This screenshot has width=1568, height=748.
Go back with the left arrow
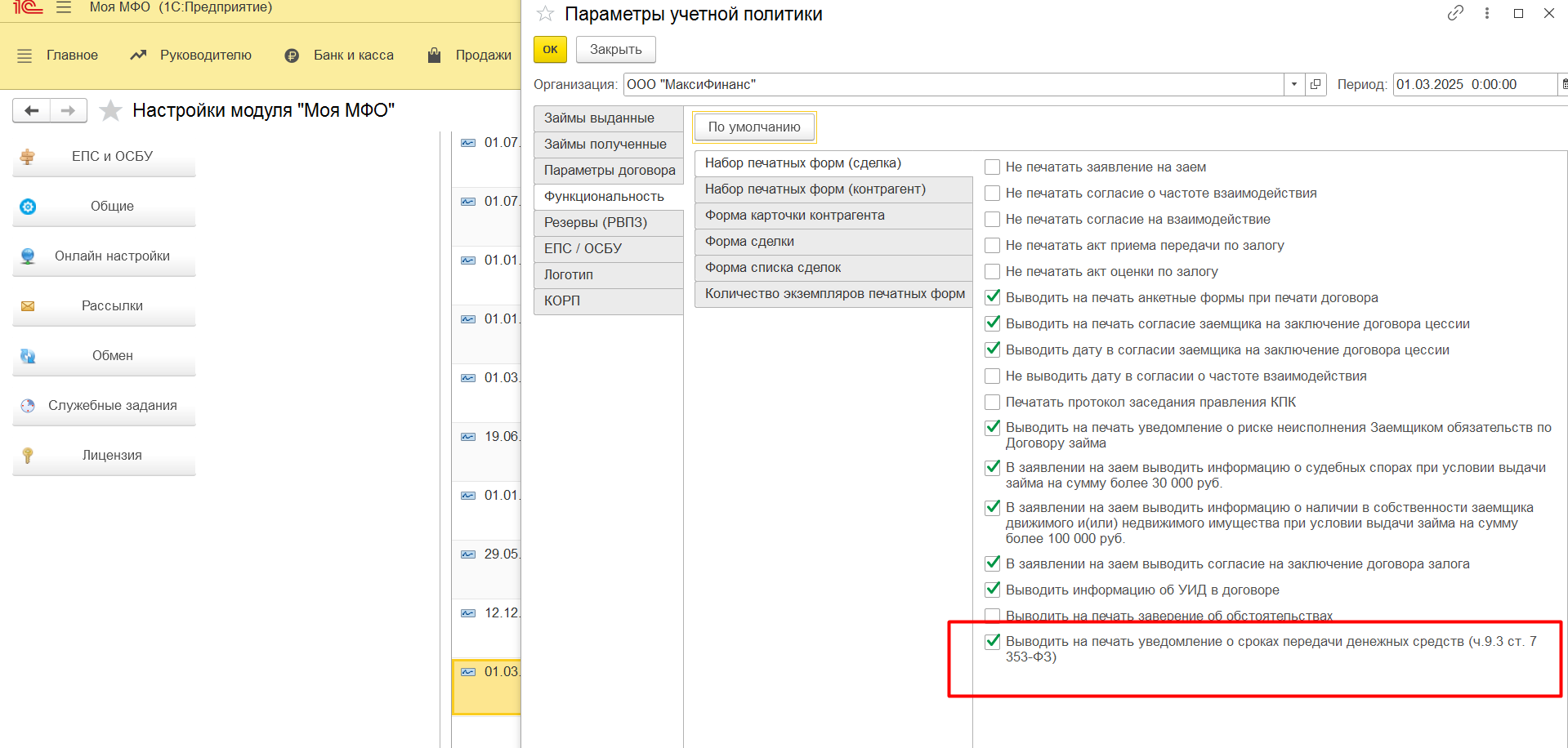pyautogui.click(x=32, y=110)
